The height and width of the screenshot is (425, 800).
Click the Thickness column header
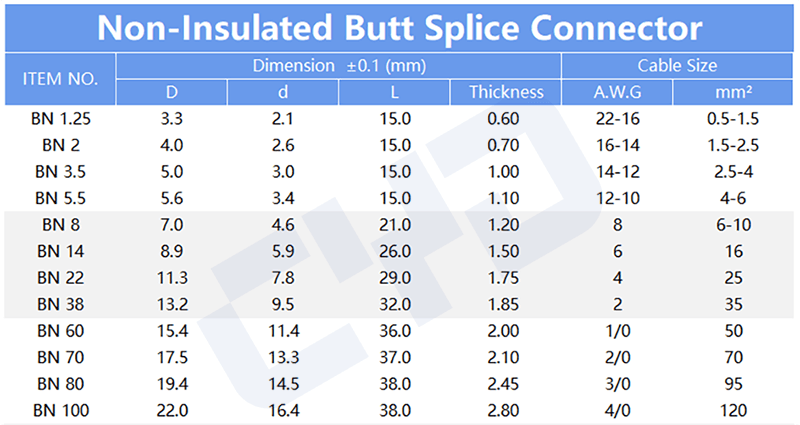[506, 92]
